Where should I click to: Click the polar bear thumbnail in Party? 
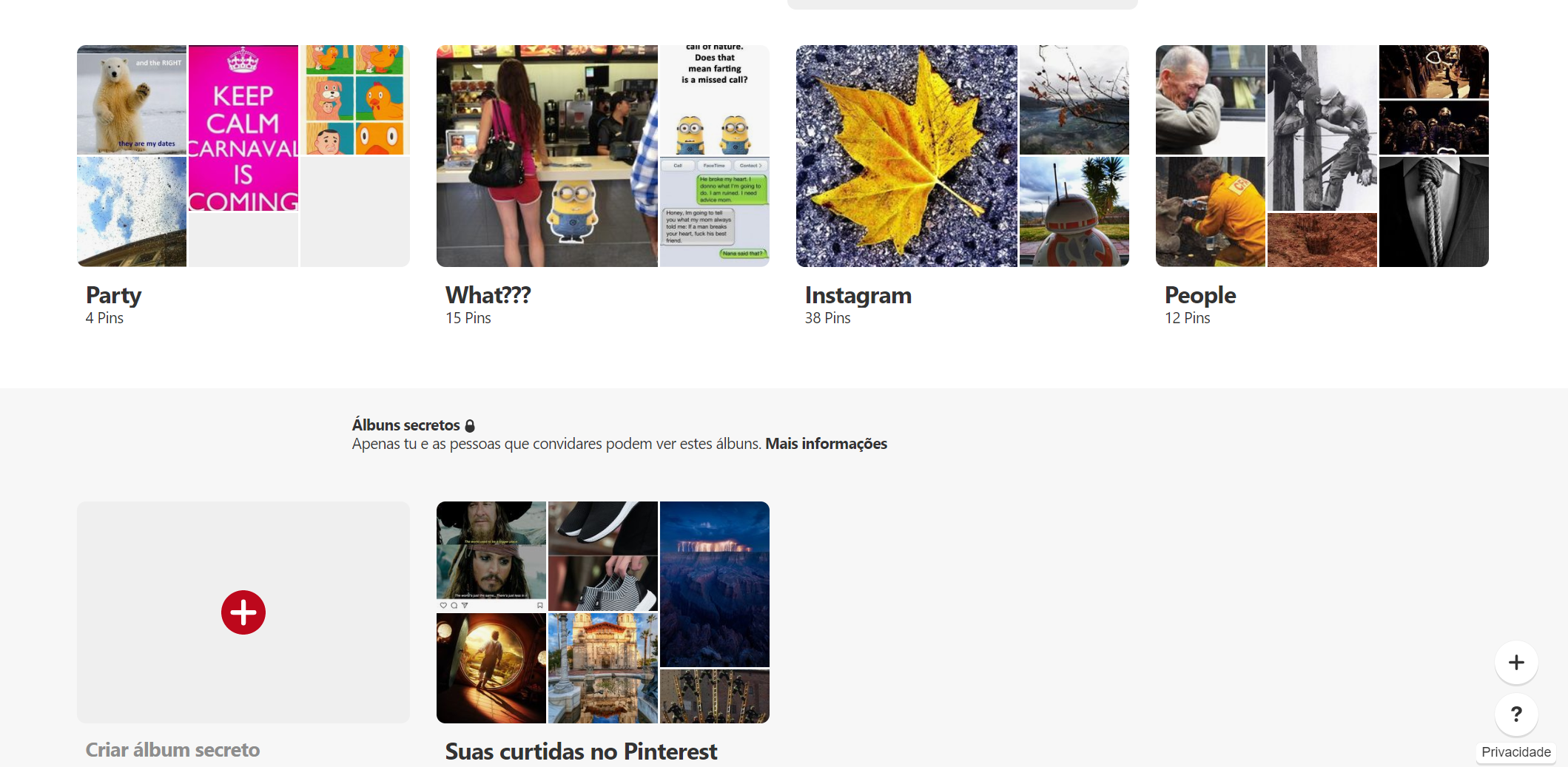click(x=132, y=100)
